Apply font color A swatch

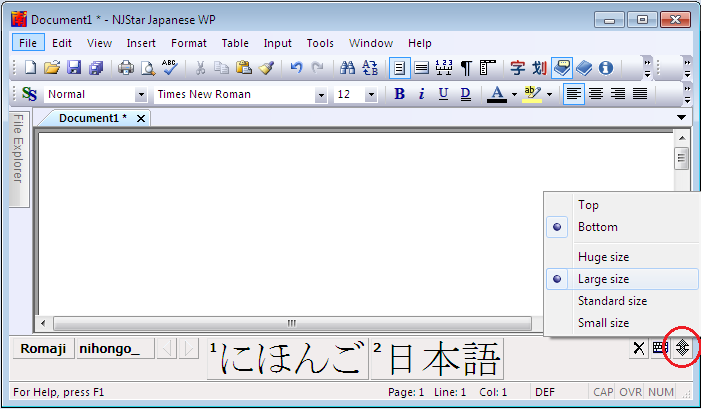click(497, 94)
